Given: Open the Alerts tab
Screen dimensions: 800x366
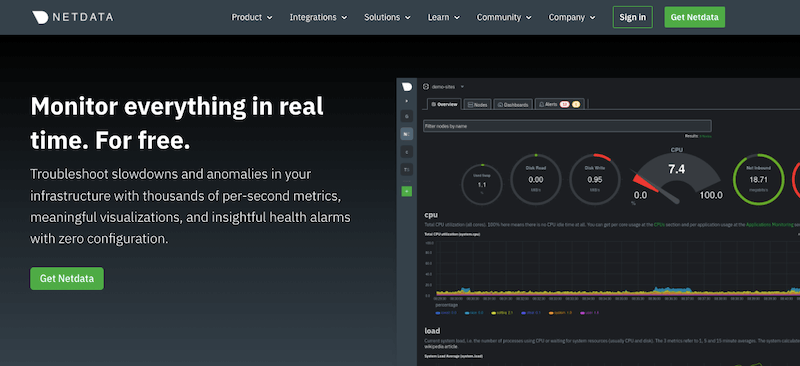Looking at the screenshot, I should (x=560, y=104).
